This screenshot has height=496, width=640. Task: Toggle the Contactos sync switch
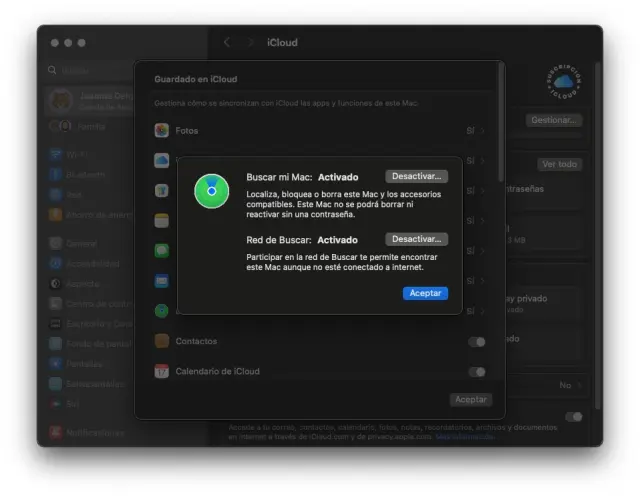coord(477,342)
